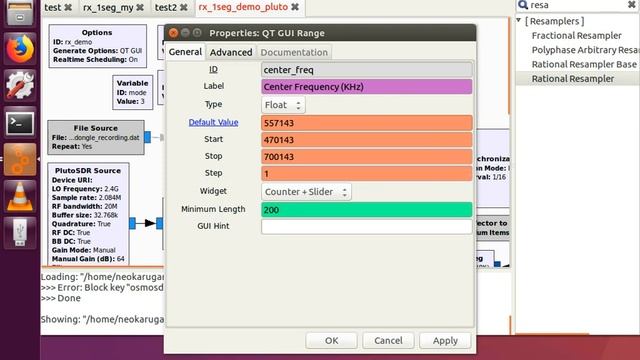Screen dimensions: 640x360
Task: Open the Advanced properties tab
Action: pos(231,52)
